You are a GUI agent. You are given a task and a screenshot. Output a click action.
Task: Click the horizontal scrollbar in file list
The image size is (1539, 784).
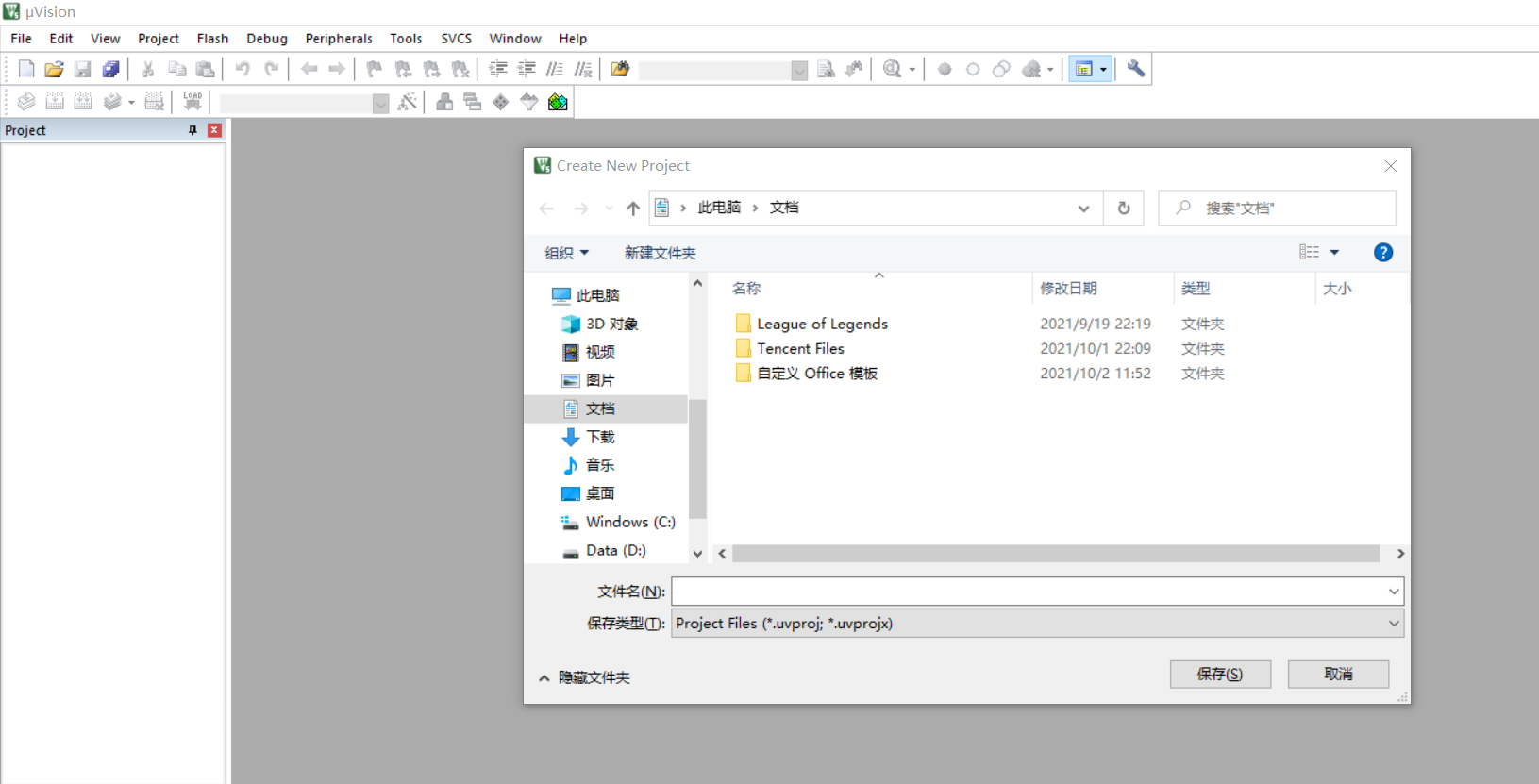1056,554
